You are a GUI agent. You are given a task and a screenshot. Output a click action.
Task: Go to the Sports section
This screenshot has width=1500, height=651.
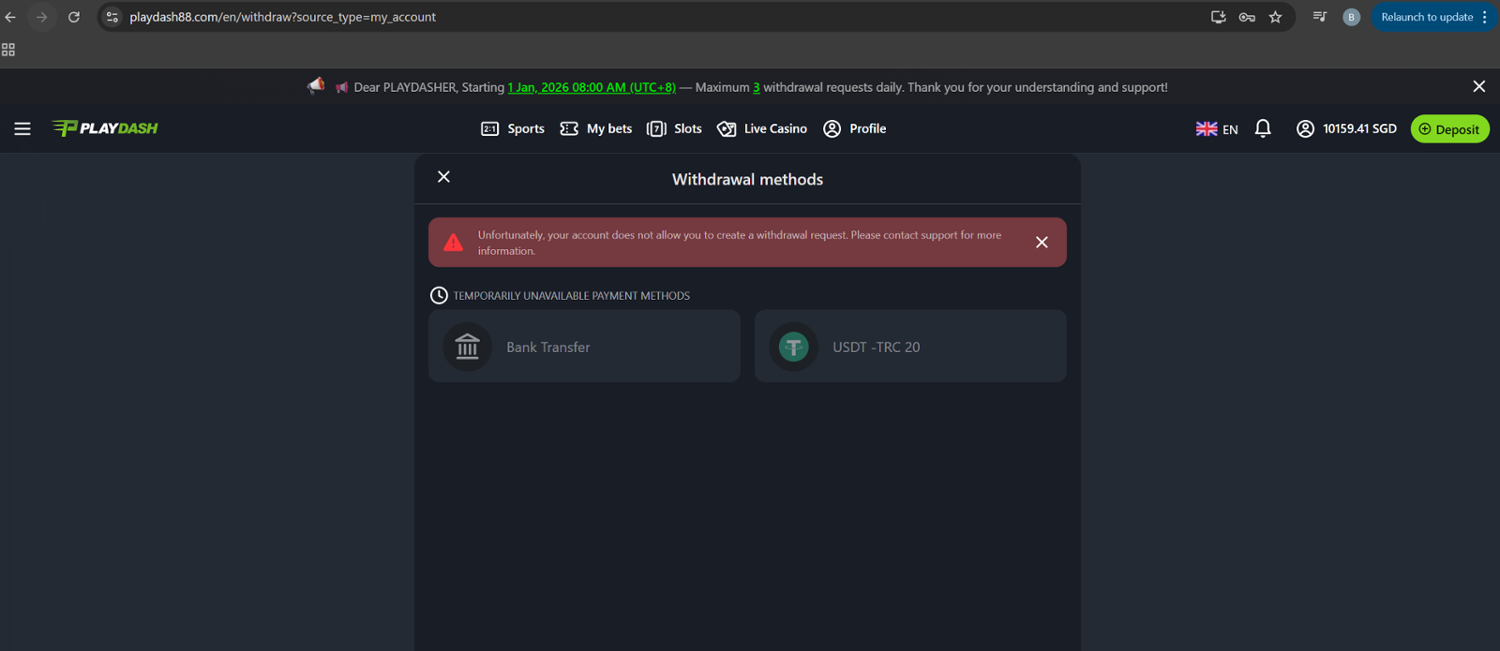[x=513, y=129]
